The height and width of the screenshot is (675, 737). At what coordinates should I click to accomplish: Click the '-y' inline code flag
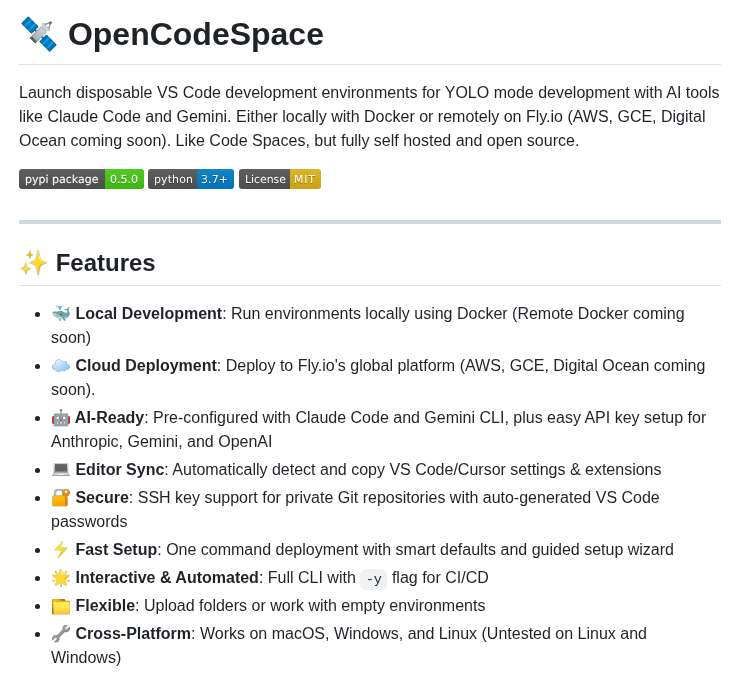click(x=373, y=578)
